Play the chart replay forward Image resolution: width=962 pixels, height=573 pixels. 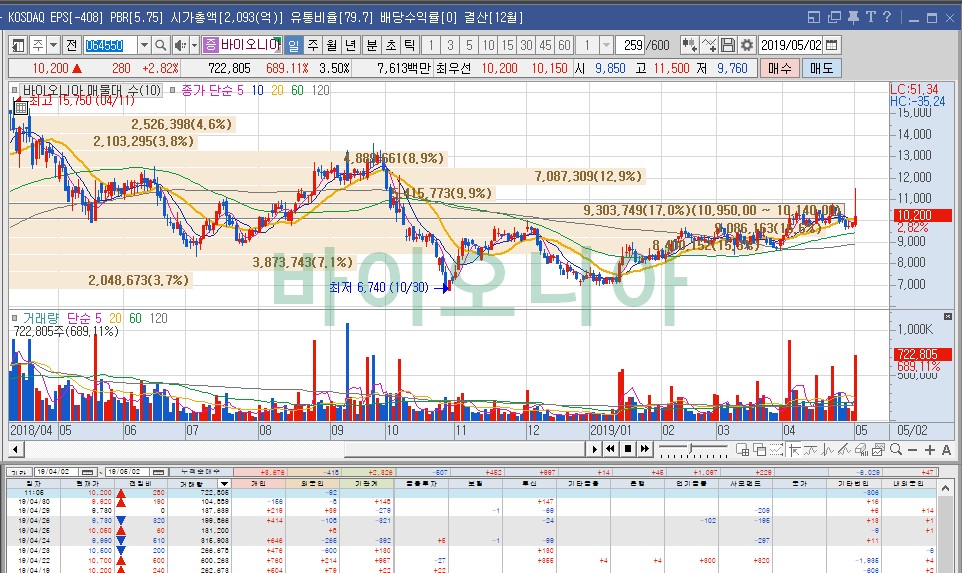coord(594,449)
